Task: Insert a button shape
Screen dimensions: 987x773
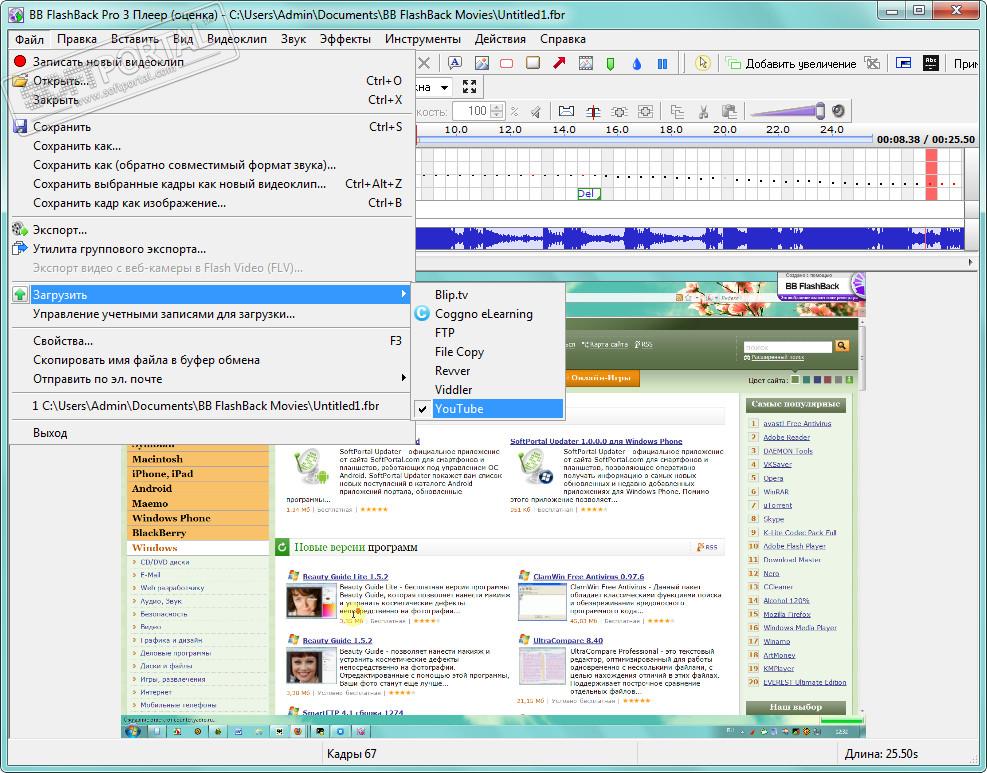Action: [x=533, y=63]
